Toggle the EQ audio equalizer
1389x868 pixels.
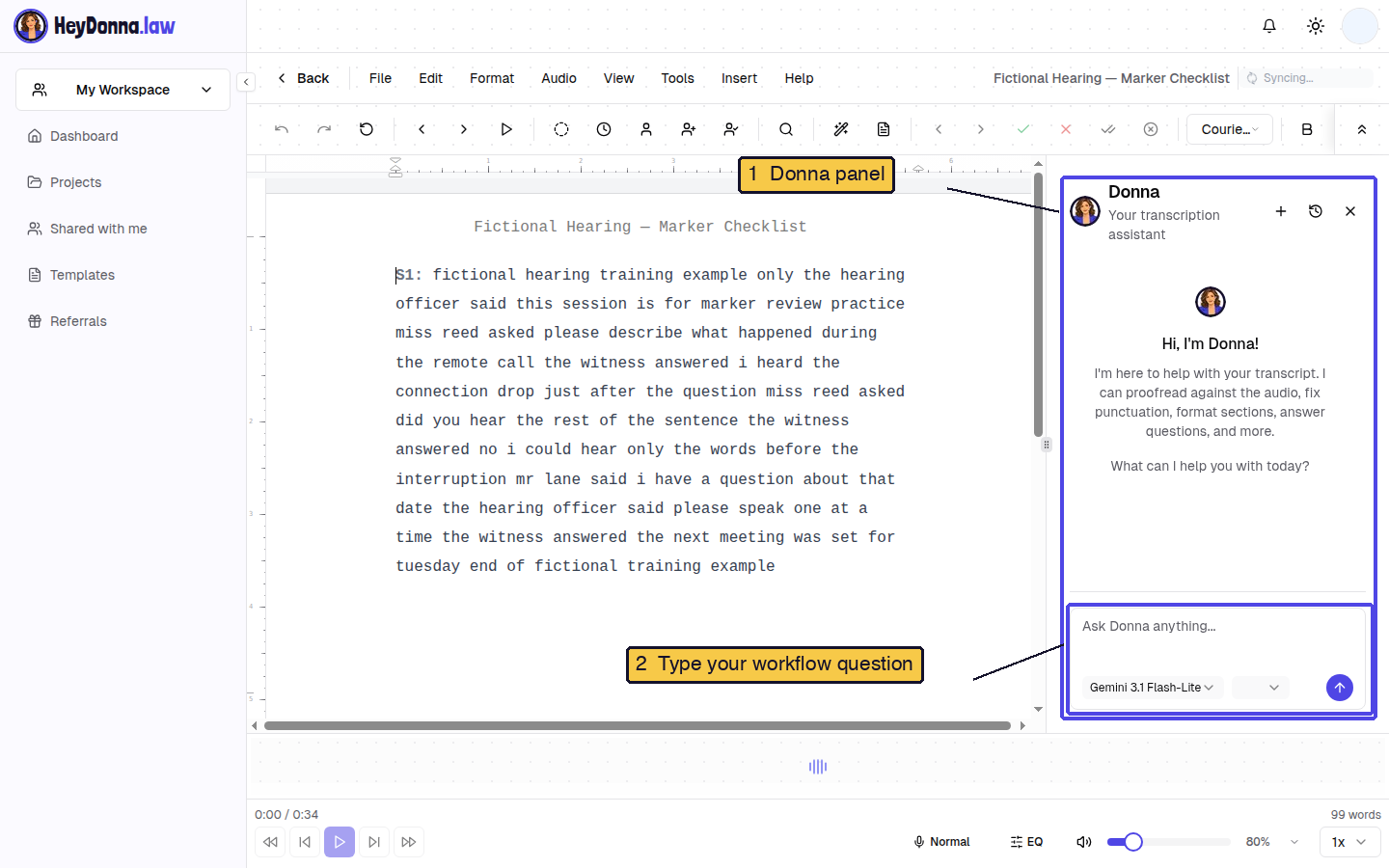(x=1026, y=842)
